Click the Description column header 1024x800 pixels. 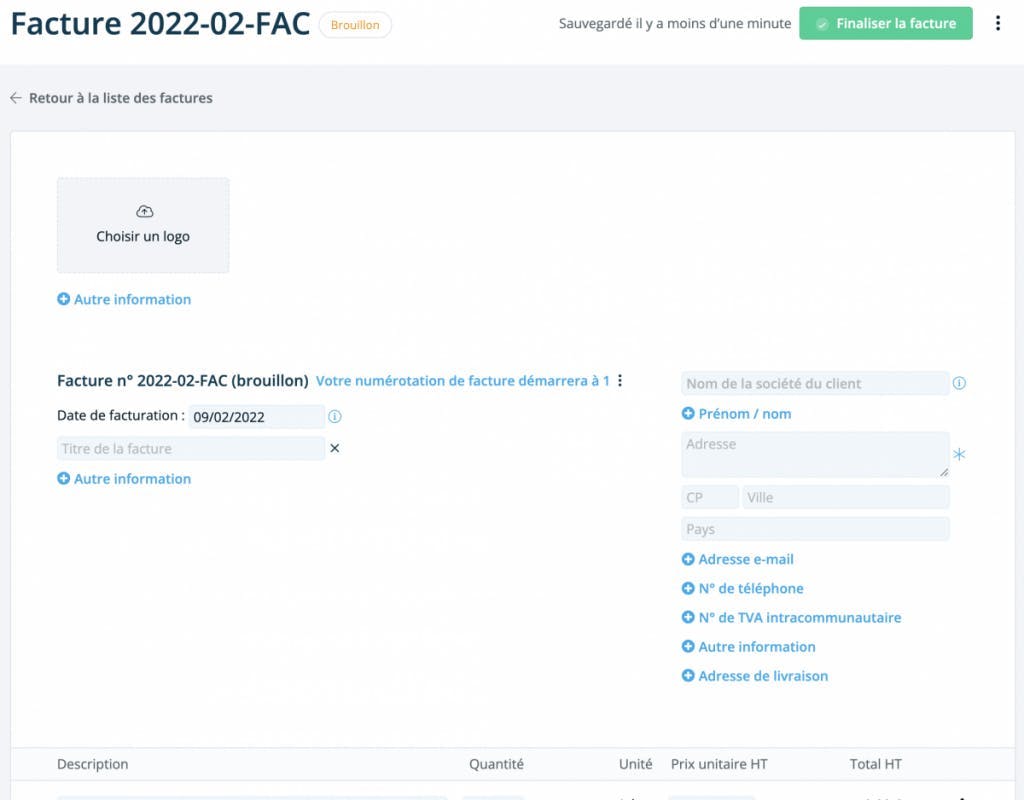(x=93, y=764)
